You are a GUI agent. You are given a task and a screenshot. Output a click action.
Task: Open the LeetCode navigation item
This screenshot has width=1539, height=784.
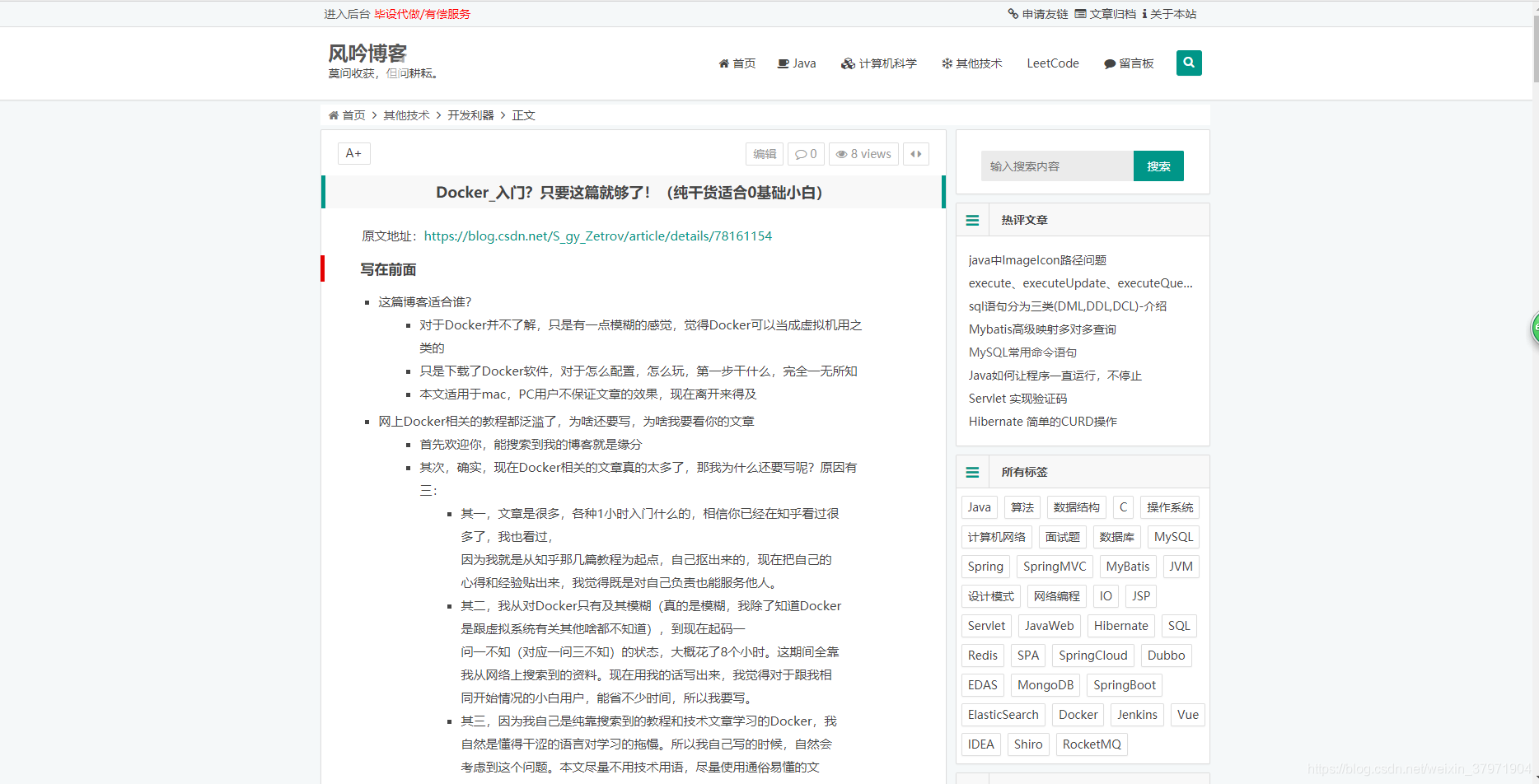click(x=1053, y=63)
